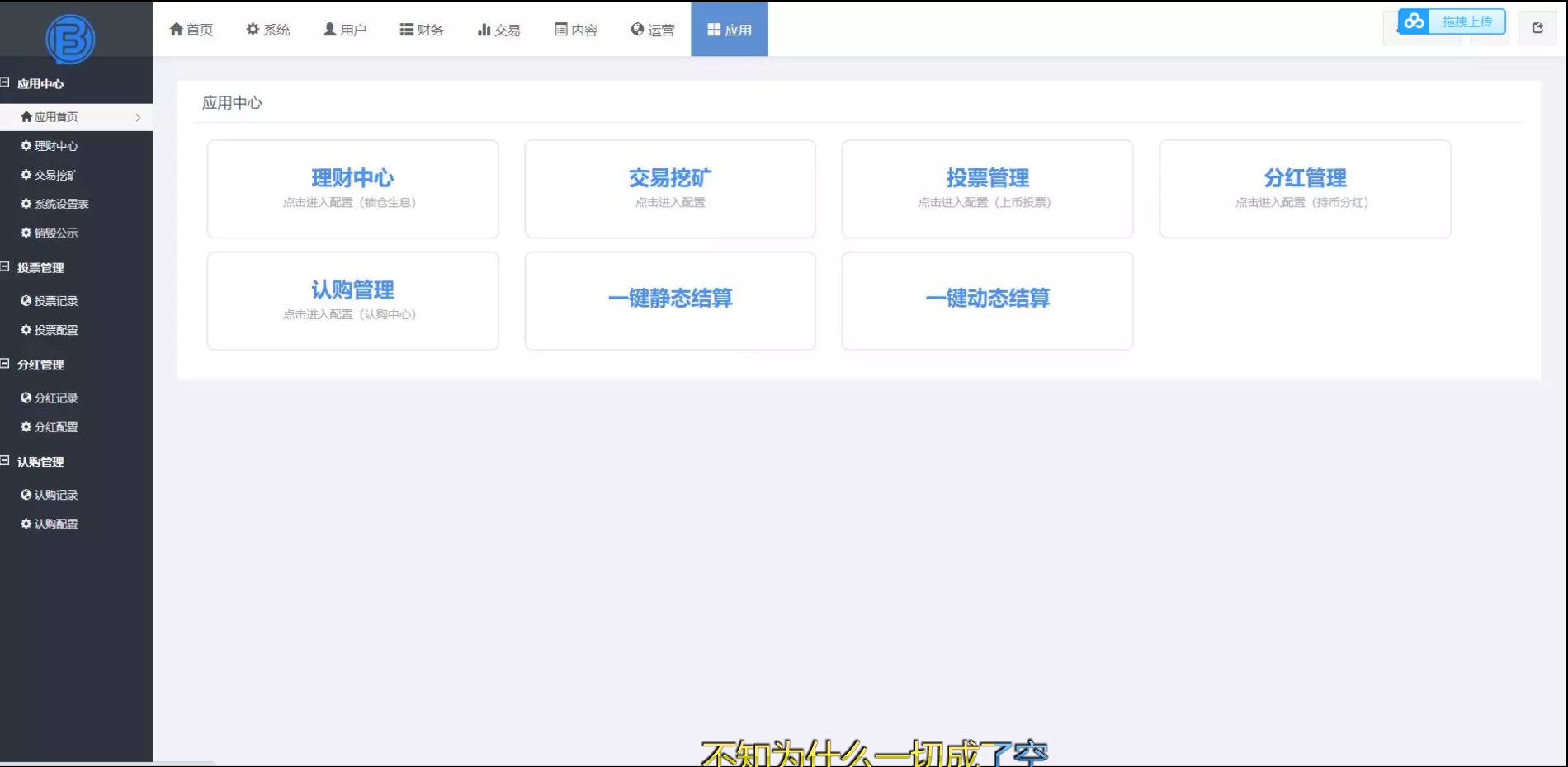Click the globe icon beside 投票记录
Viewport: 1568px width, 767px height.
coord(26,301)
